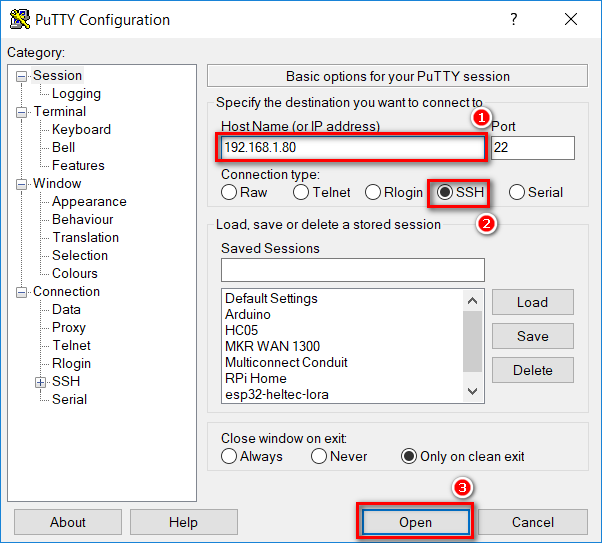The height and width of the screenshot is (543, 602).
Task: Close the PuTTY Configuration window
Action: coord(571,19)
